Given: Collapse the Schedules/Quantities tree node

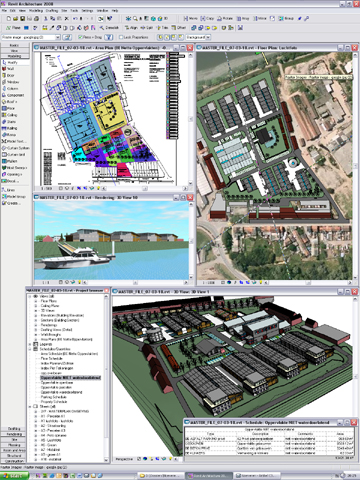Looking at the screenshot, I should tap(30, 349).
